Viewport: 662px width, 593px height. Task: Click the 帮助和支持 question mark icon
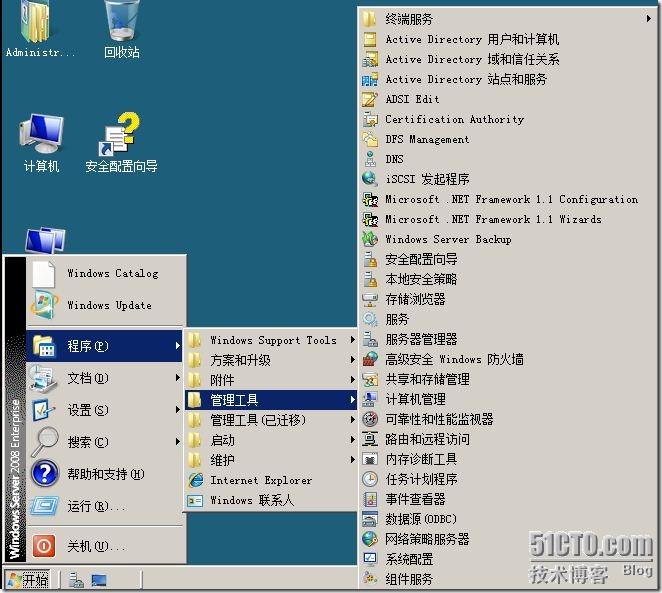coord(44,474)
